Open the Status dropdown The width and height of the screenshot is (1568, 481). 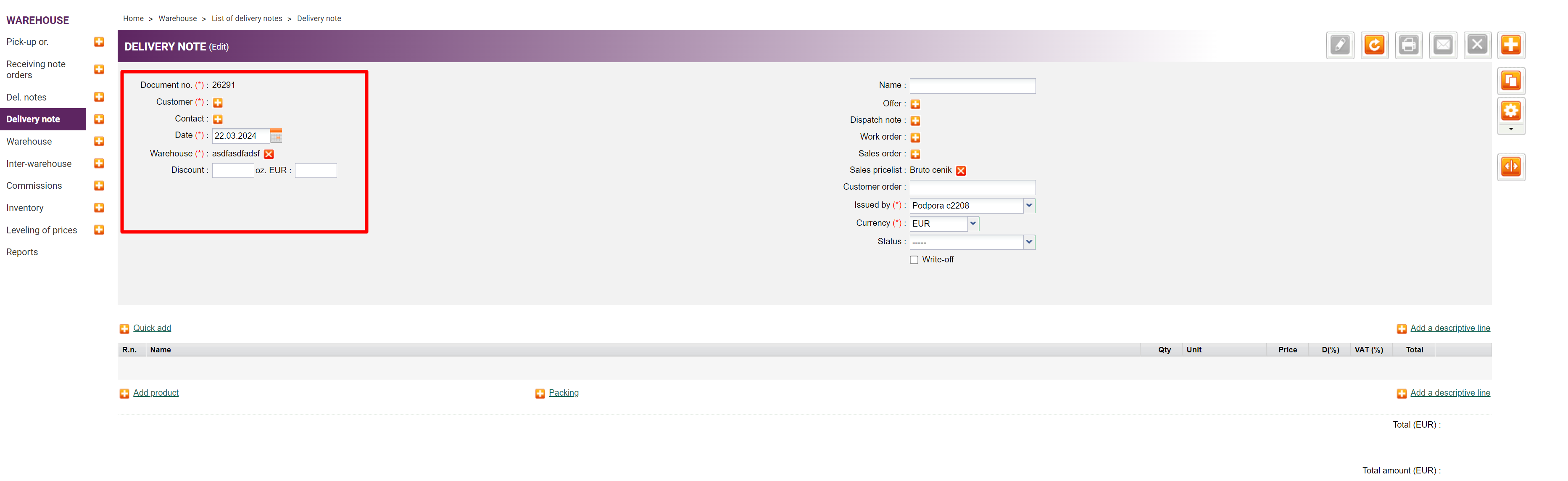pyautogui.click(x=1029, y=242)
